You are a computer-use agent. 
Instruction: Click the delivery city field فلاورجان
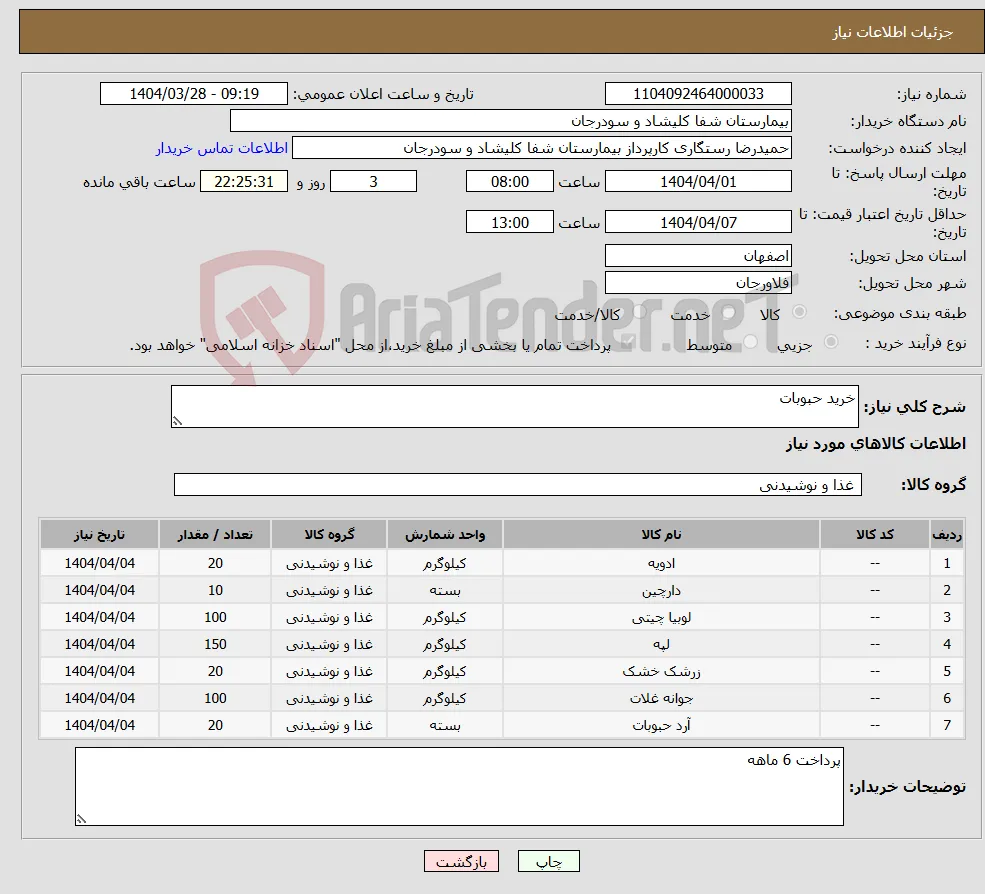tap(698, 283)
